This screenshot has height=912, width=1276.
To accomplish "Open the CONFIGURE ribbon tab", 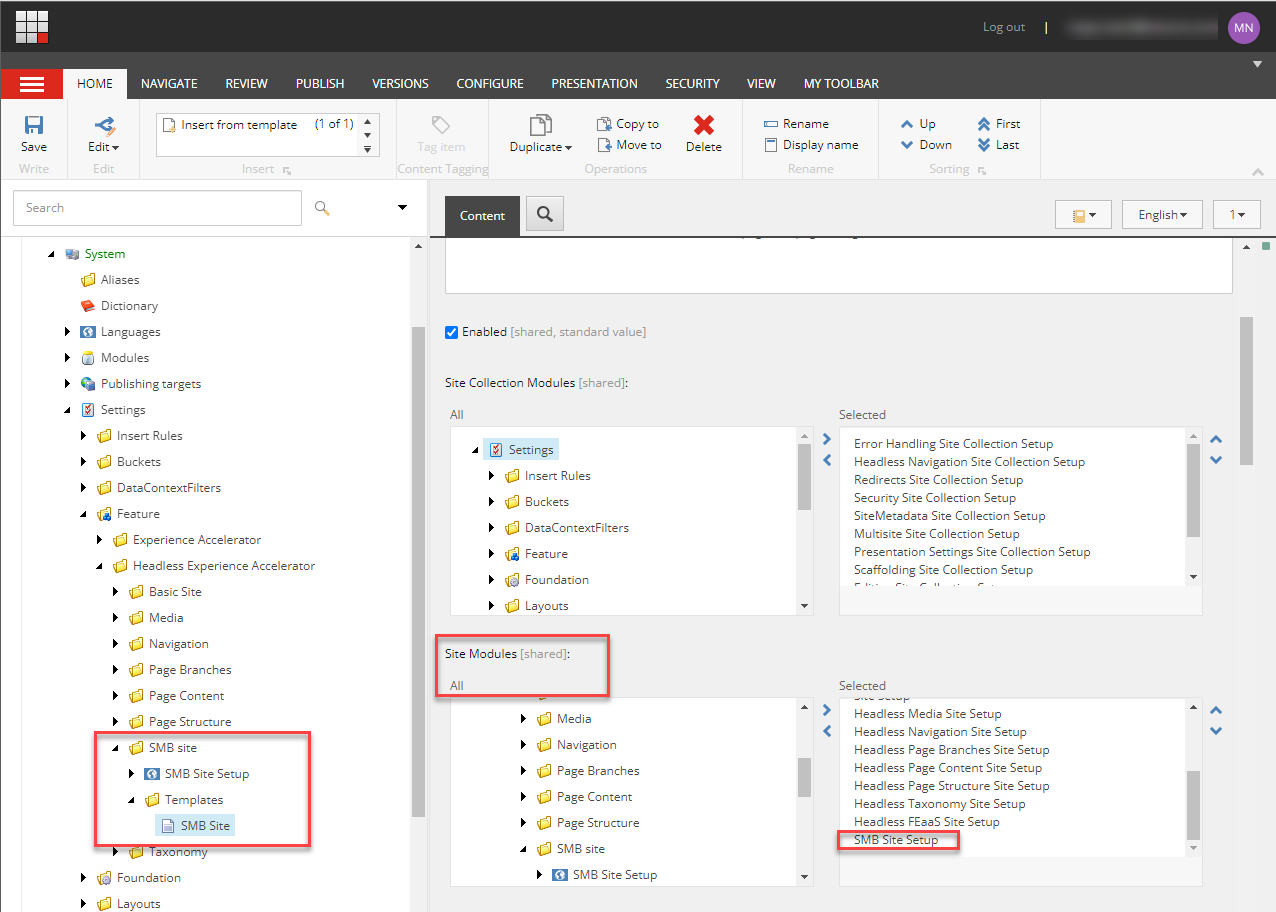I will [x=490, y=84].
